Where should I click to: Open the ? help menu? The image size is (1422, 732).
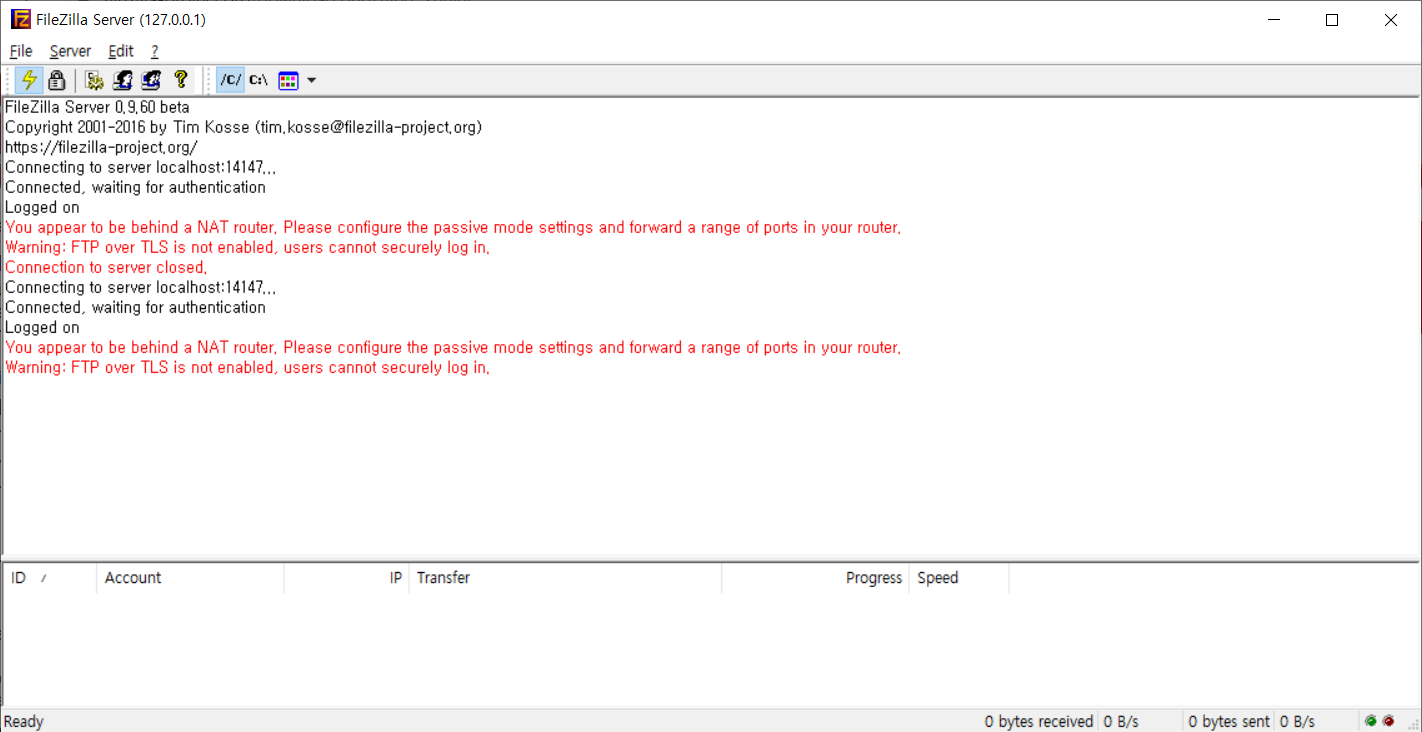point(155,51)
